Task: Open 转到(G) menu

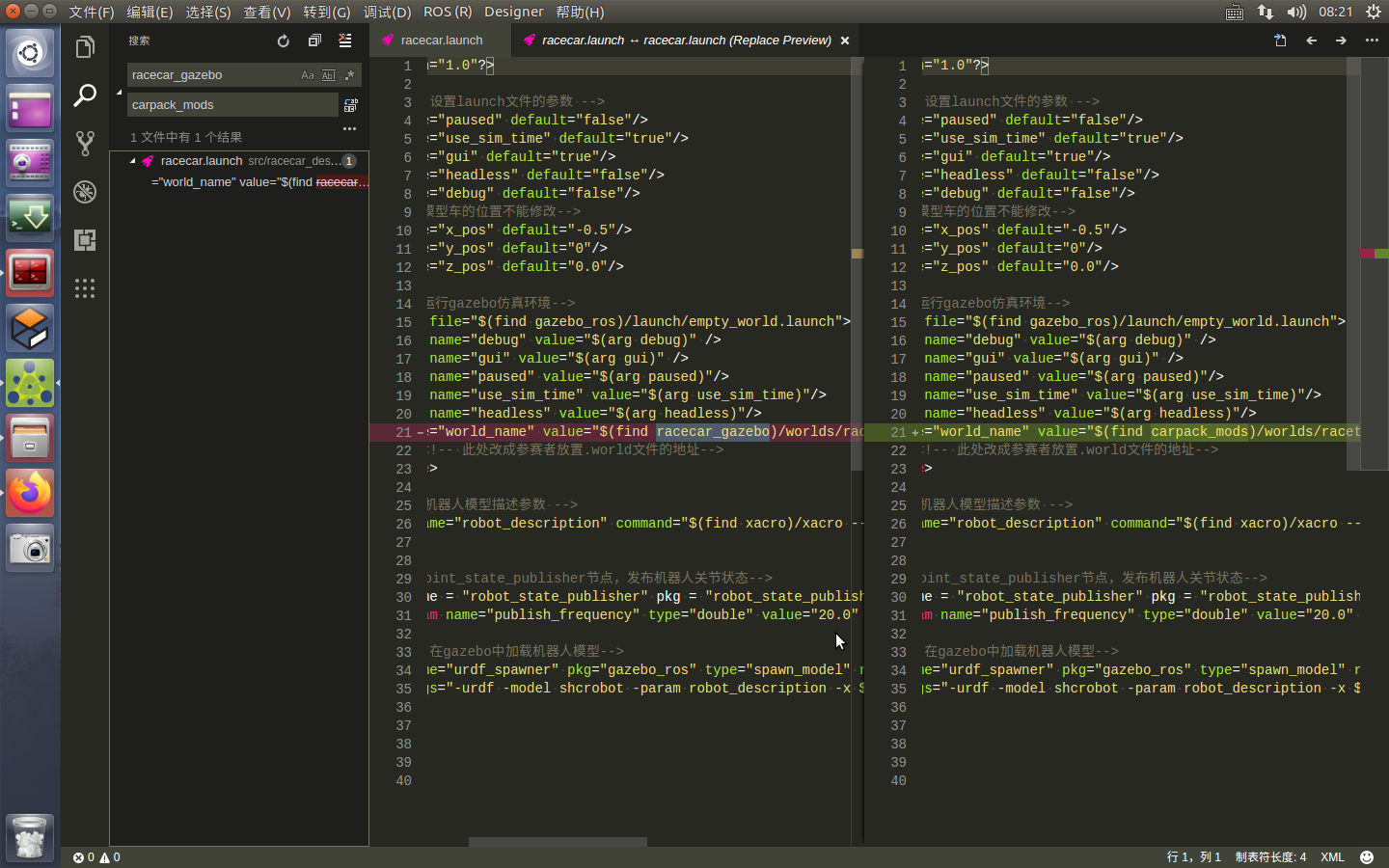Action: point(327,12)
